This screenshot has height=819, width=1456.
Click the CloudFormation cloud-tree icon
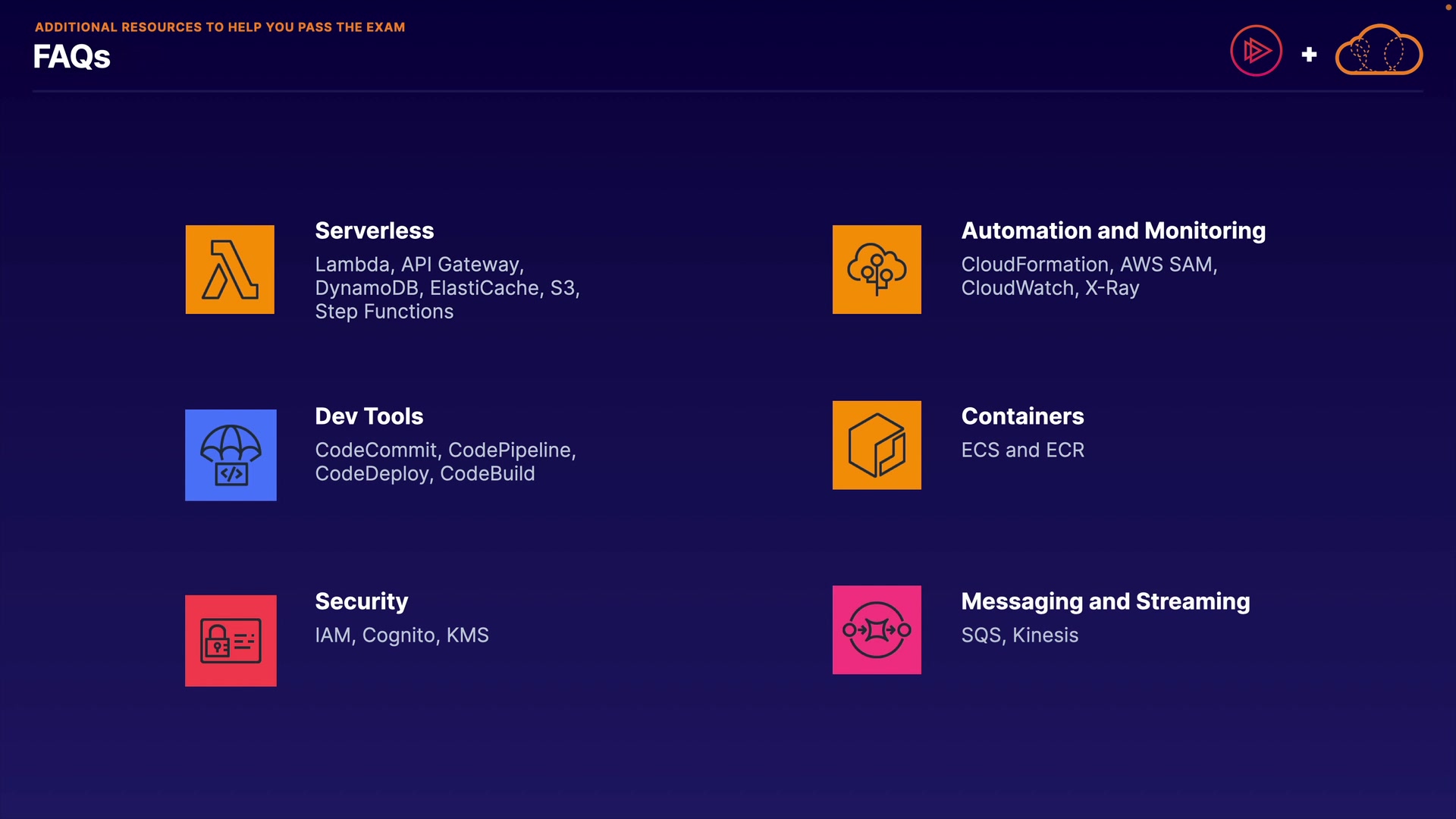(x=877, y=269)
